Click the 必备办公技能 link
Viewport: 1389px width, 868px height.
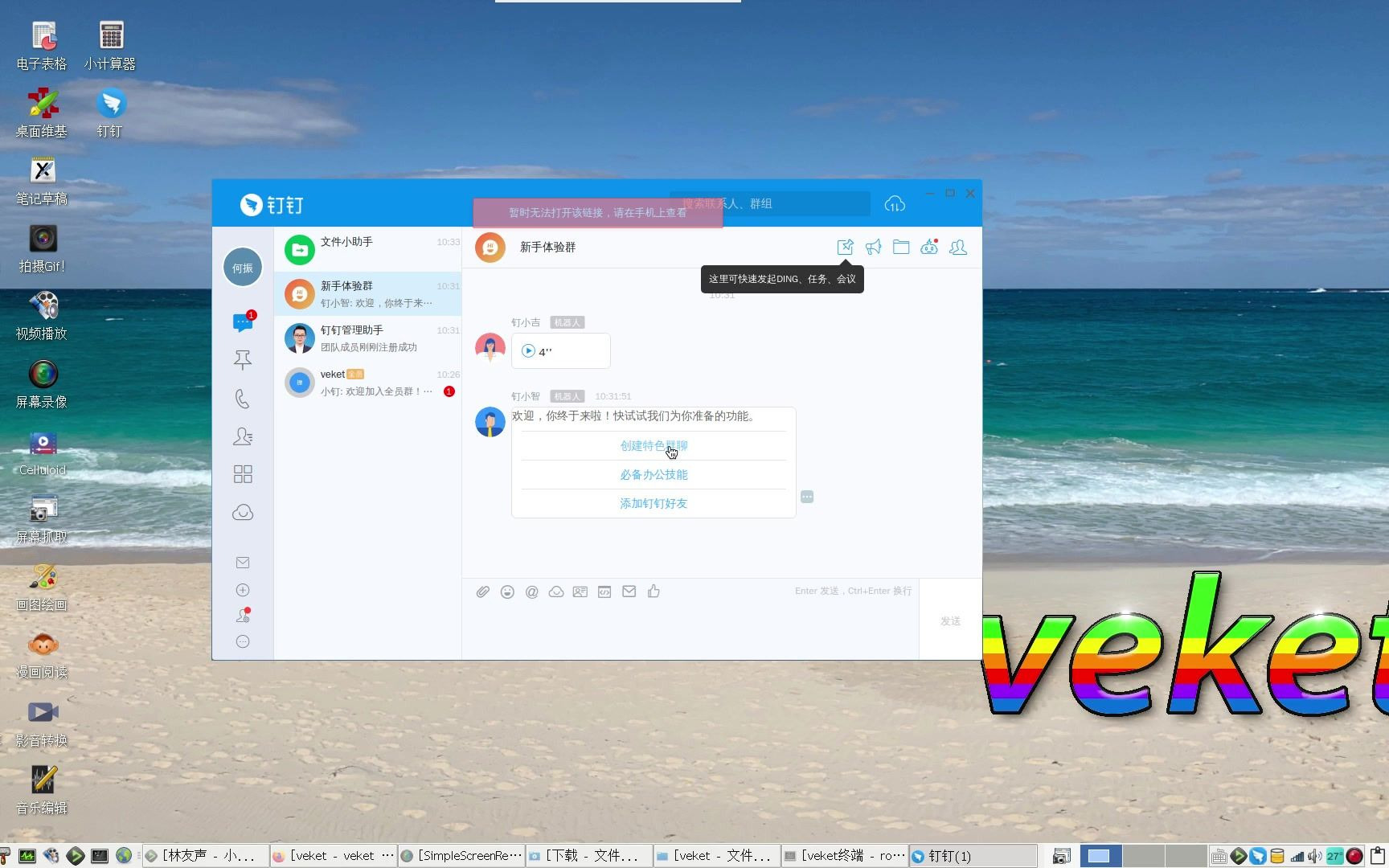[654, 475]
